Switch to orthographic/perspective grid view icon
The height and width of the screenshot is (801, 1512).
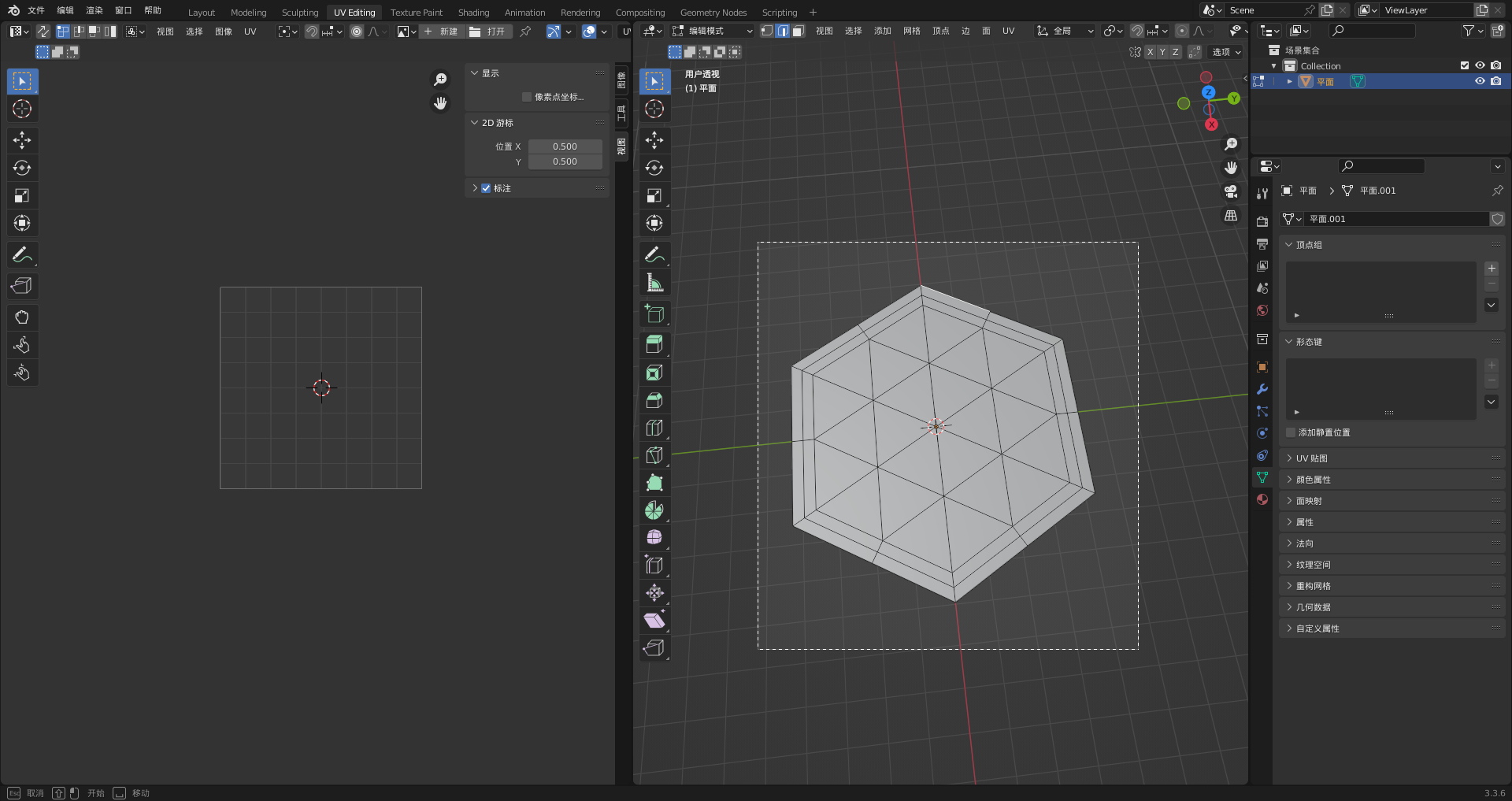pyautogui.click(x=1231, y=215)
